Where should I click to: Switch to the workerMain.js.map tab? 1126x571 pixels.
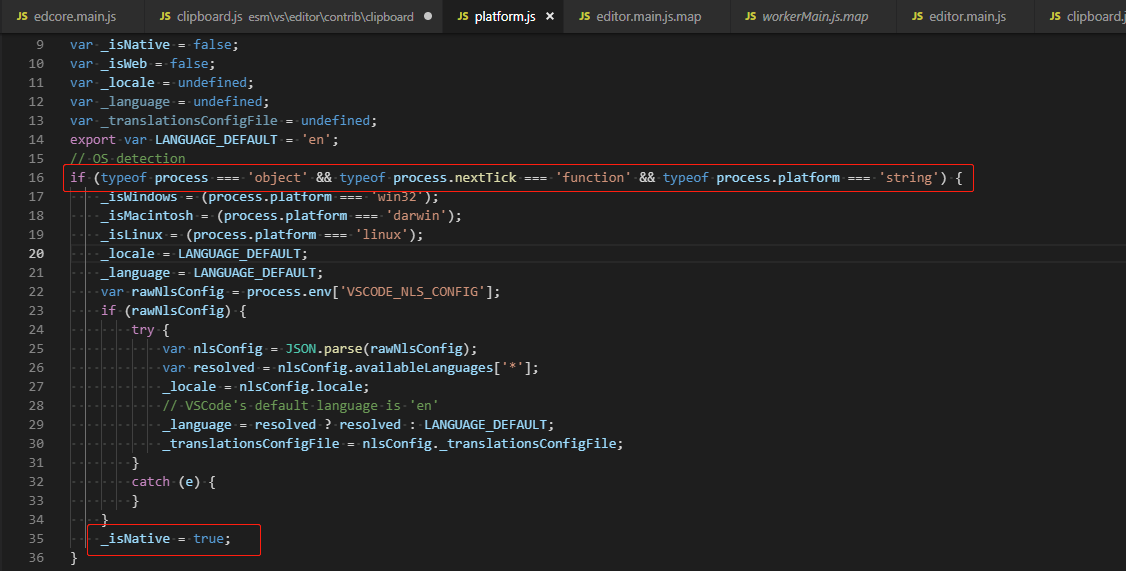[x=814, y=16]
